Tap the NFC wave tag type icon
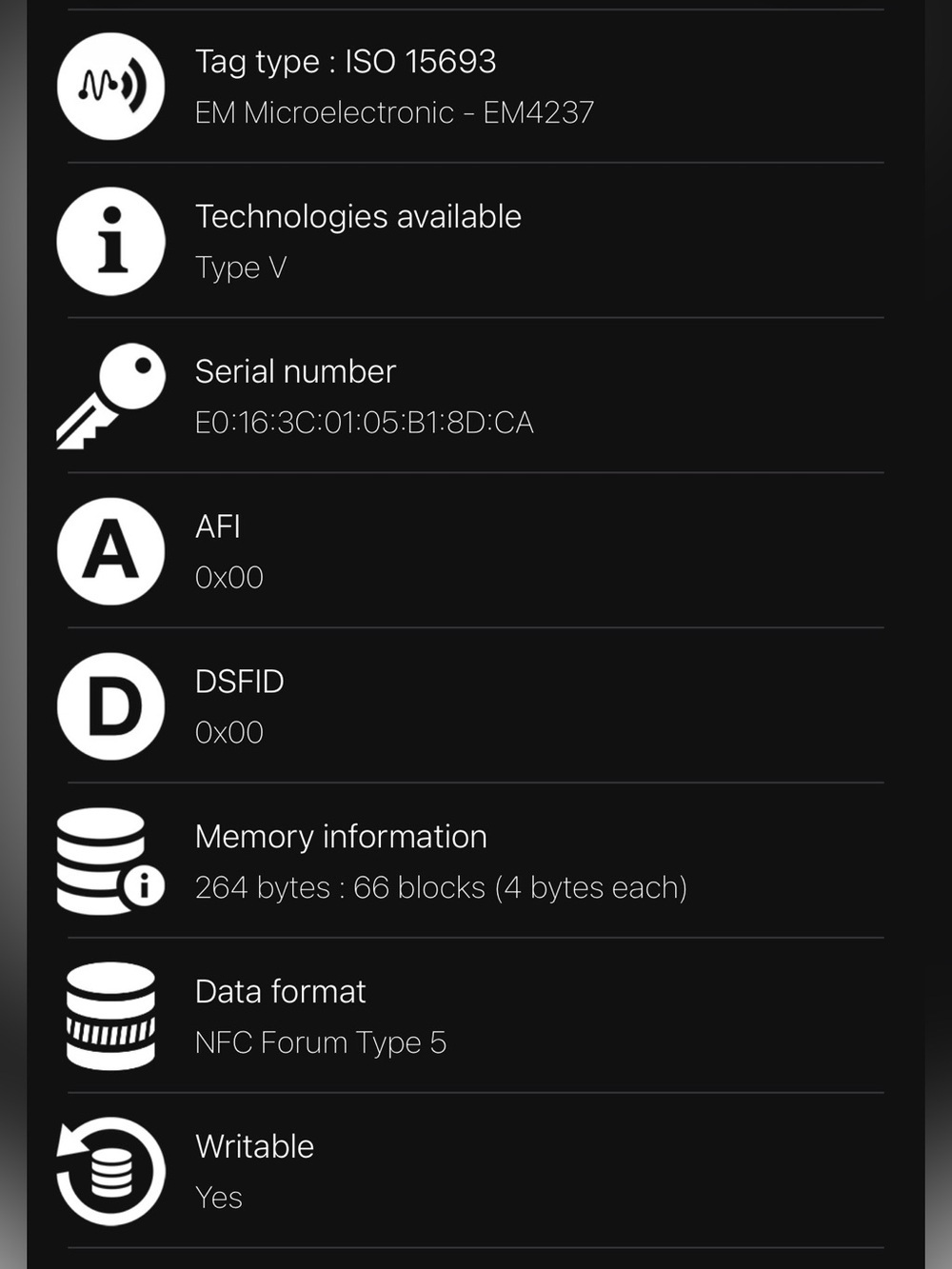The image size is (952, 1269). 110,87
